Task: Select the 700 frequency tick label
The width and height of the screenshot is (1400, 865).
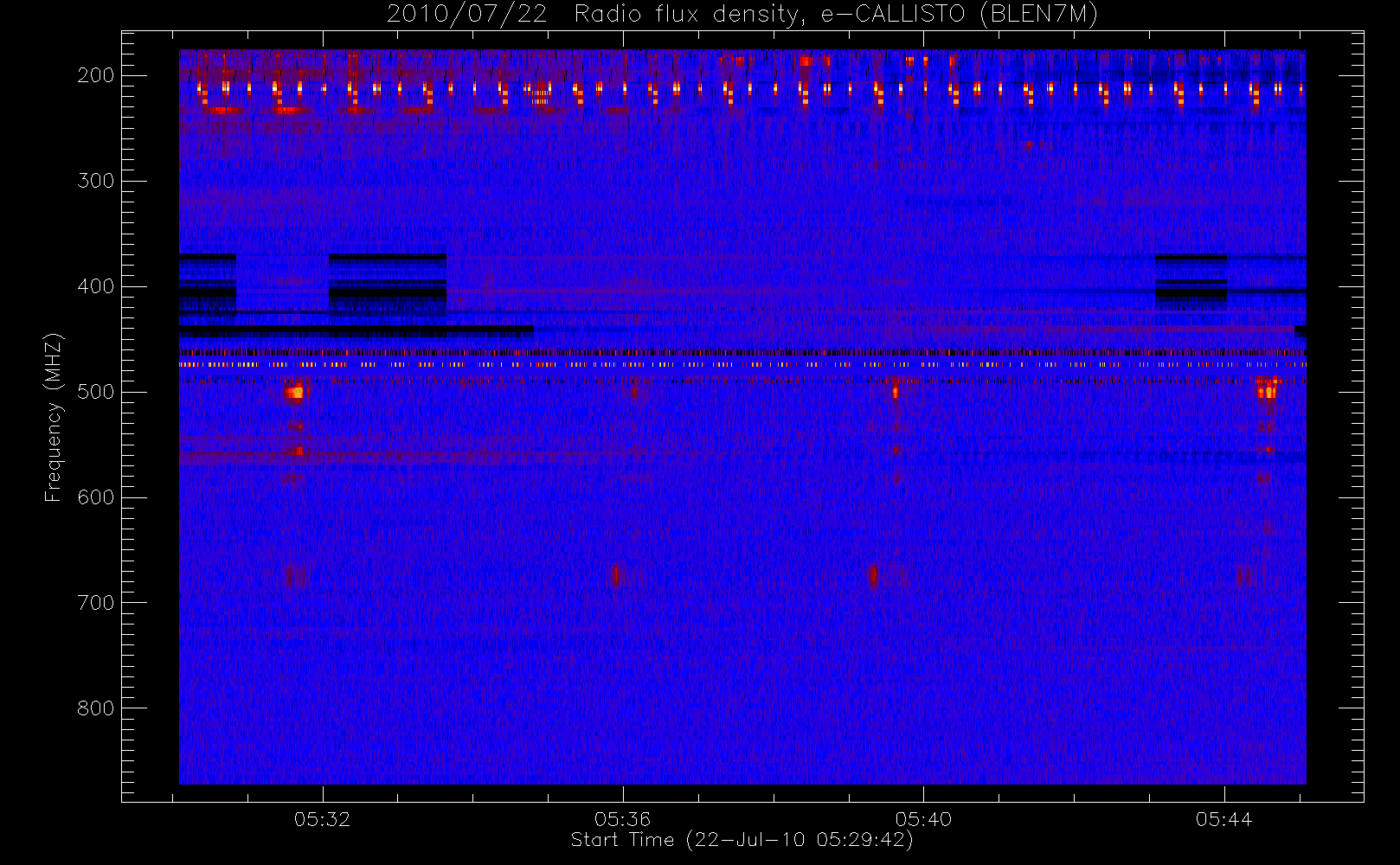Action: click(x=95, y=603)
